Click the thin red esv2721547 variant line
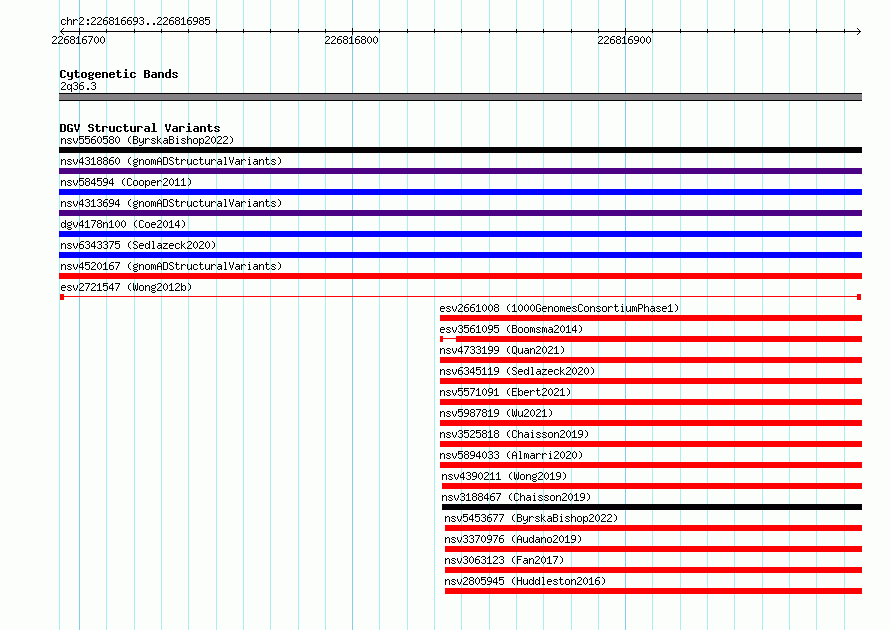Image resolution: width=890 pixels, height=630 pixels. click(x=460, y=297)
